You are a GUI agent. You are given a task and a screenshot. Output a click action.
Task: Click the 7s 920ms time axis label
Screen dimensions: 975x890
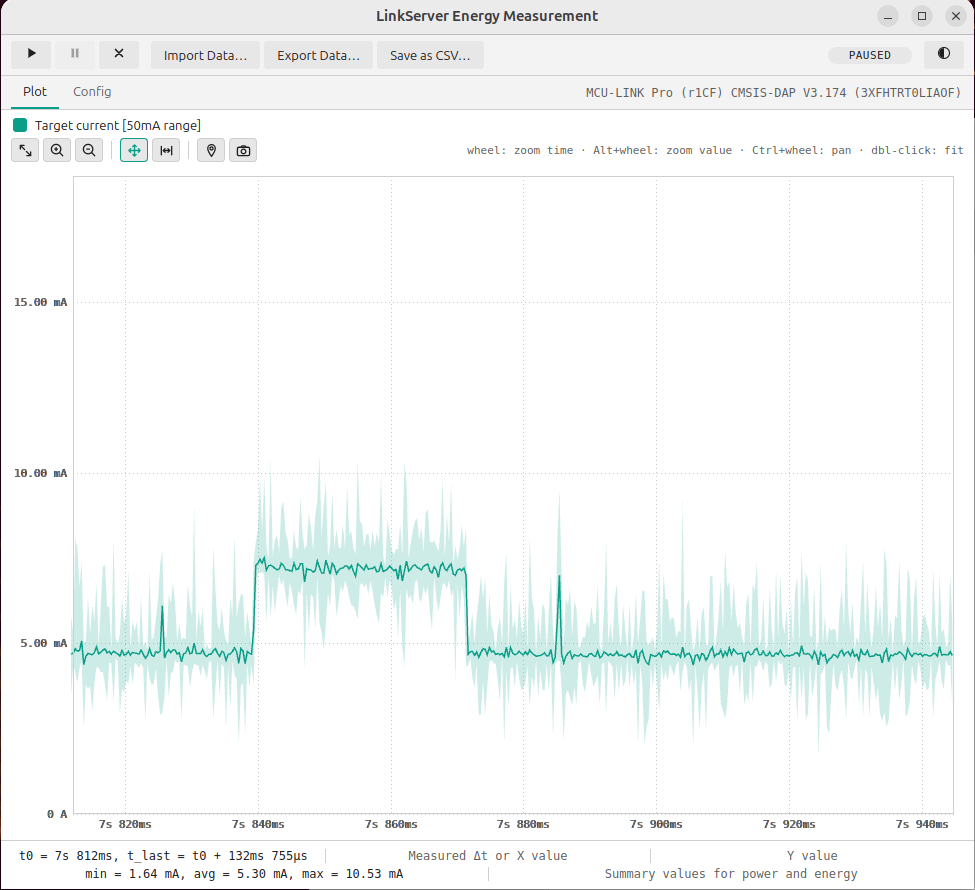(x=789, y=824)
